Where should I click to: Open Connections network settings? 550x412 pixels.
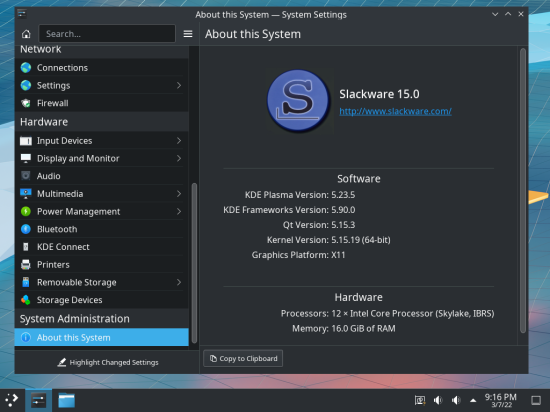(x=101, y=68)
